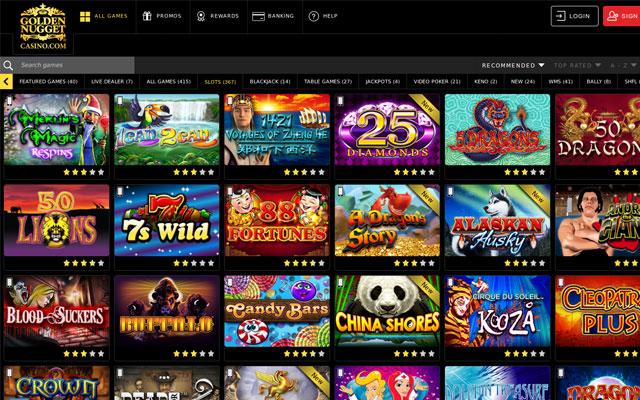Open the Buffalo game thumbnail
This screenshot has width=640, height=400.
pyautogui.click(x=167, y=311)
